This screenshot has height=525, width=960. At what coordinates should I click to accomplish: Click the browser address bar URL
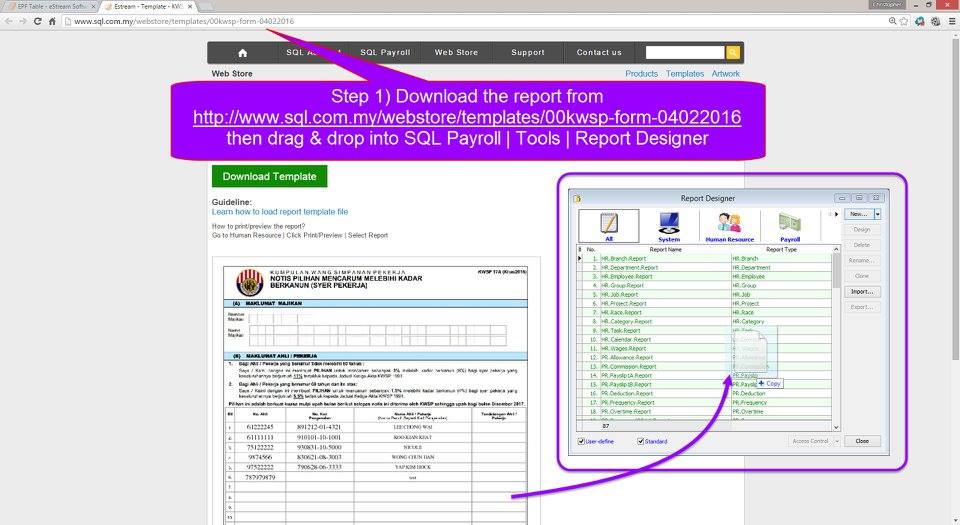click(184, 21)
